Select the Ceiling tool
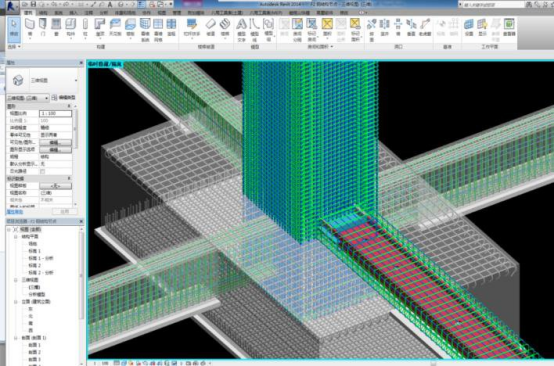Viewport: 554px width, 366px height. tap(115, 28)
